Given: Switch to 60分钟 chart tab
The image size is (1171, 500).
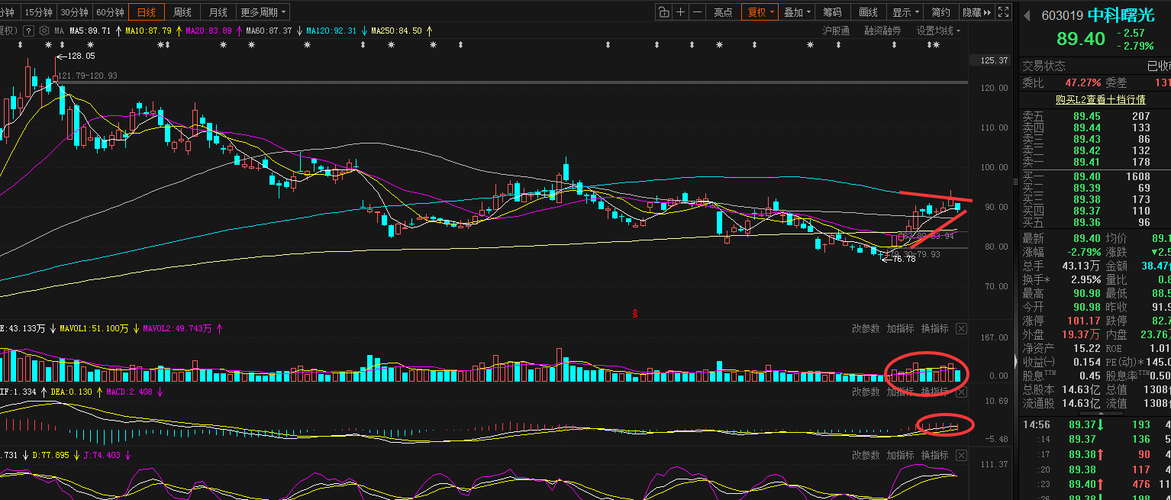Looking at the screenshot, I should point(110,12).
